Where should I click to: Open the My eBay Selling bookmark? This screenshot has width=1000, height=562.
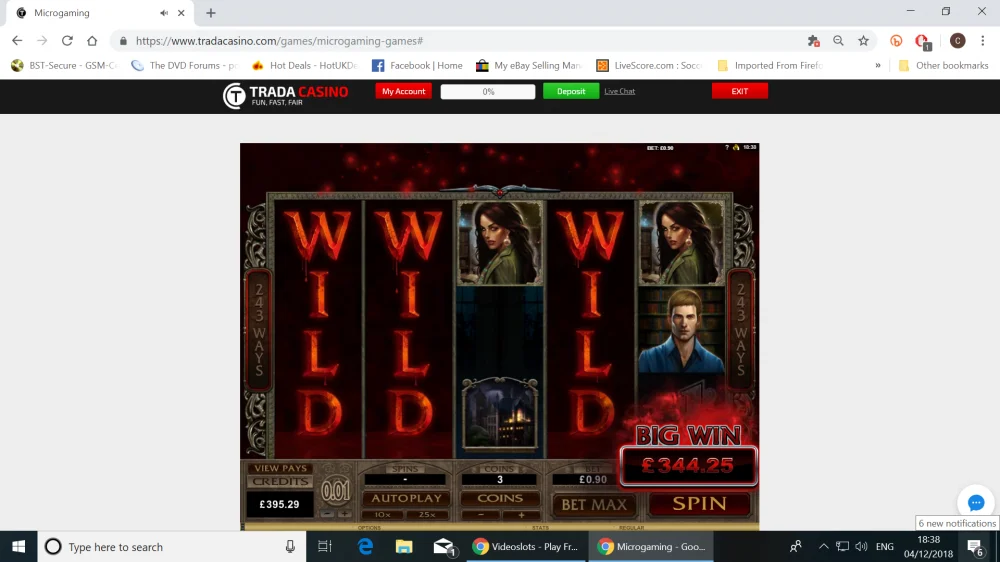[x=529, y=65]
